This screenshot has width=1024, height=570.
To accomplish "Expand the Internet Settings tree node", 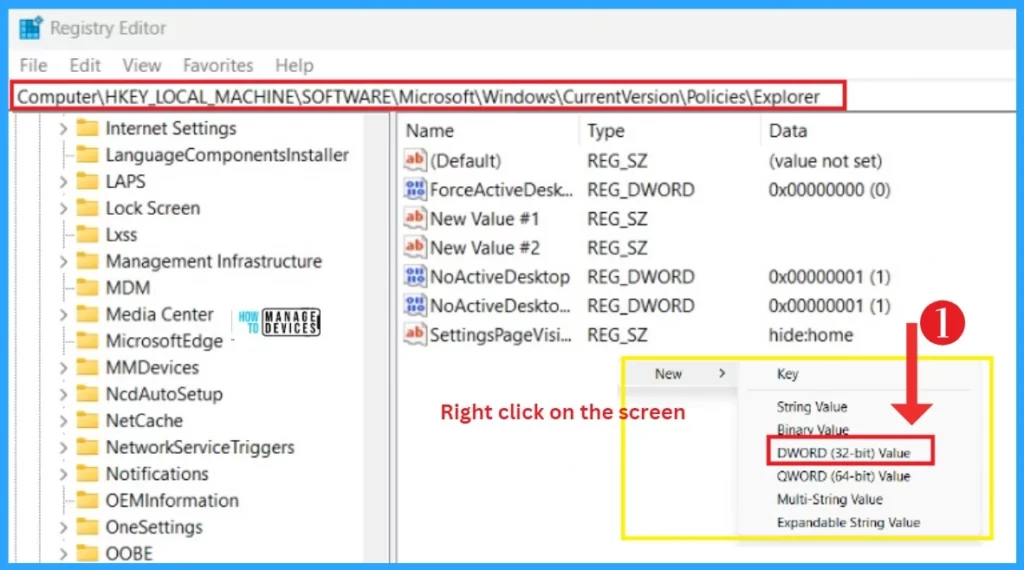I will [63, 129].
